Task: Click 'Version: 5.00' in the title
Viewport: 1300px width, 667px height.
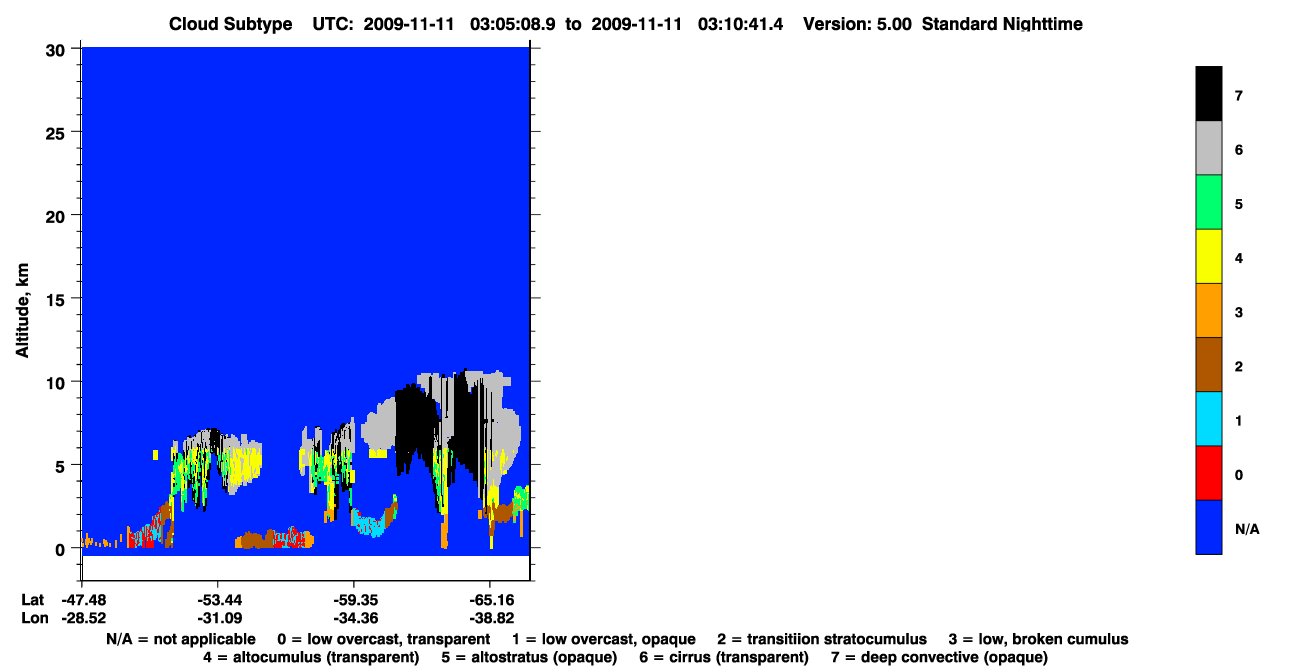Action: coord(857,24)
